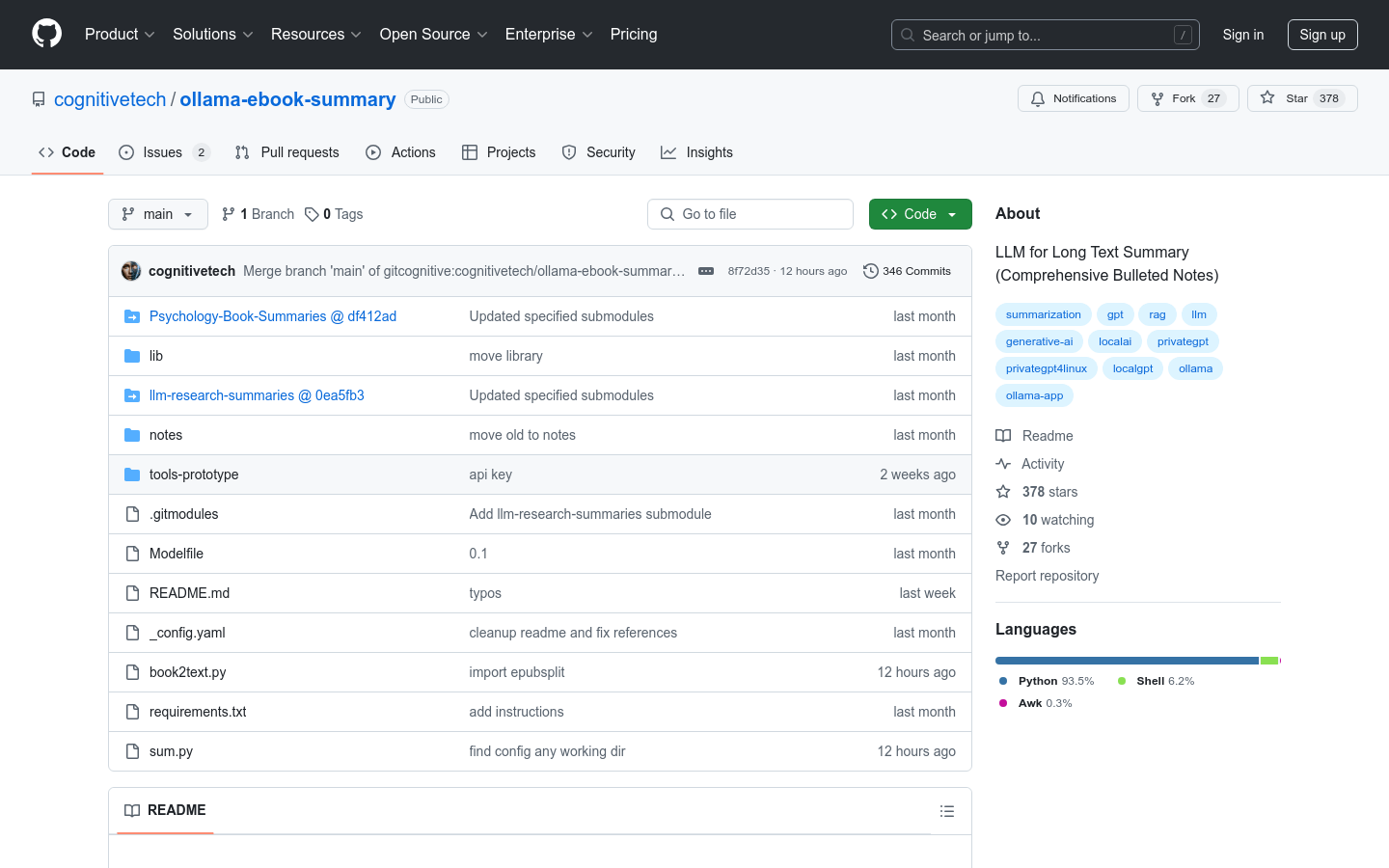
Task: Click submodule icon for Psychology-Book-Summaries
Action: pos(132,316)
